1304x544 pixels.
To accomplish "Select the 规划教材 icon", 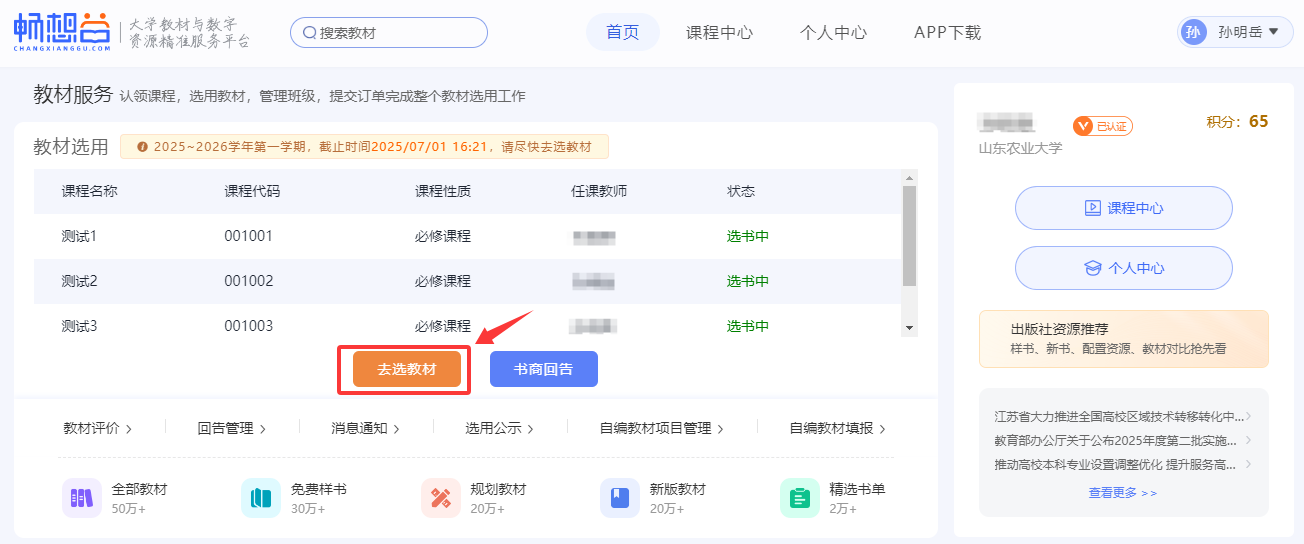I will (441, 498).
